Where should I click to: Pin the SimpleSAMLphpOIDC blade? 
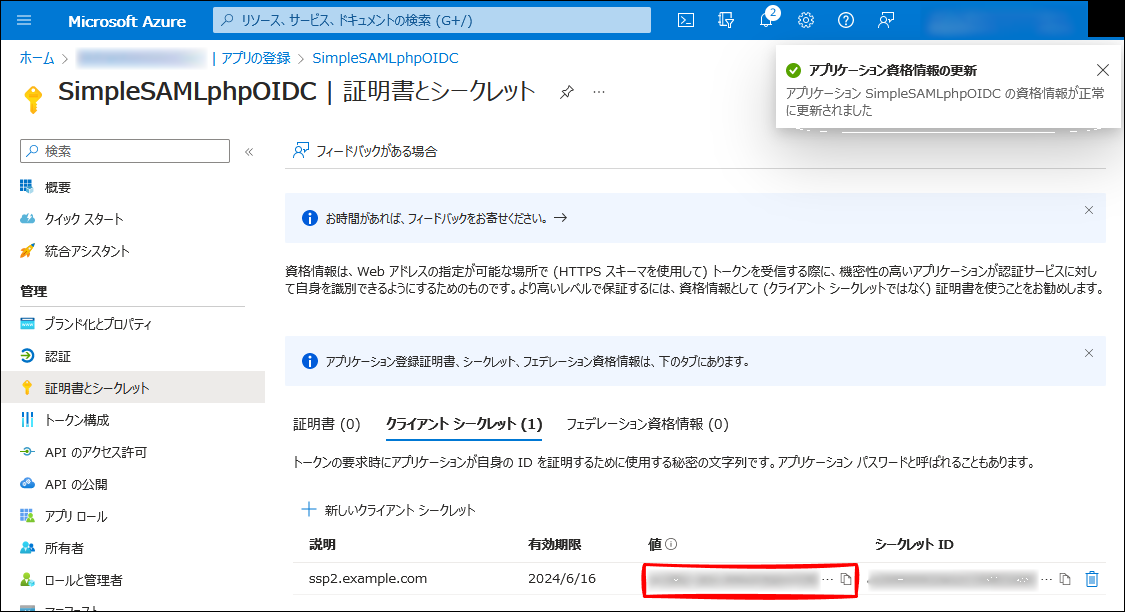(x=567, y=92)
